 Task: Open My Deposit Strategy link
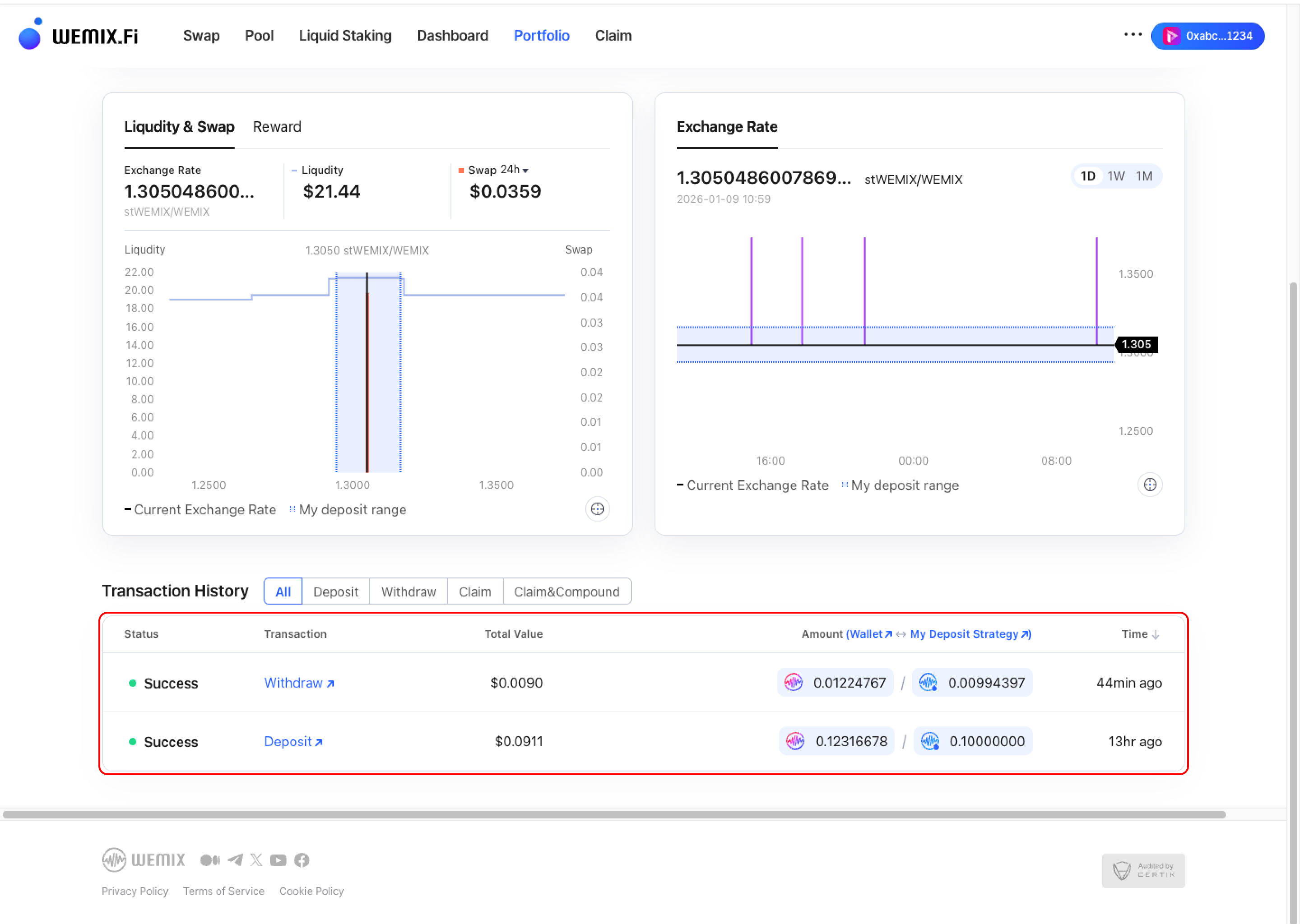(970, 634)
